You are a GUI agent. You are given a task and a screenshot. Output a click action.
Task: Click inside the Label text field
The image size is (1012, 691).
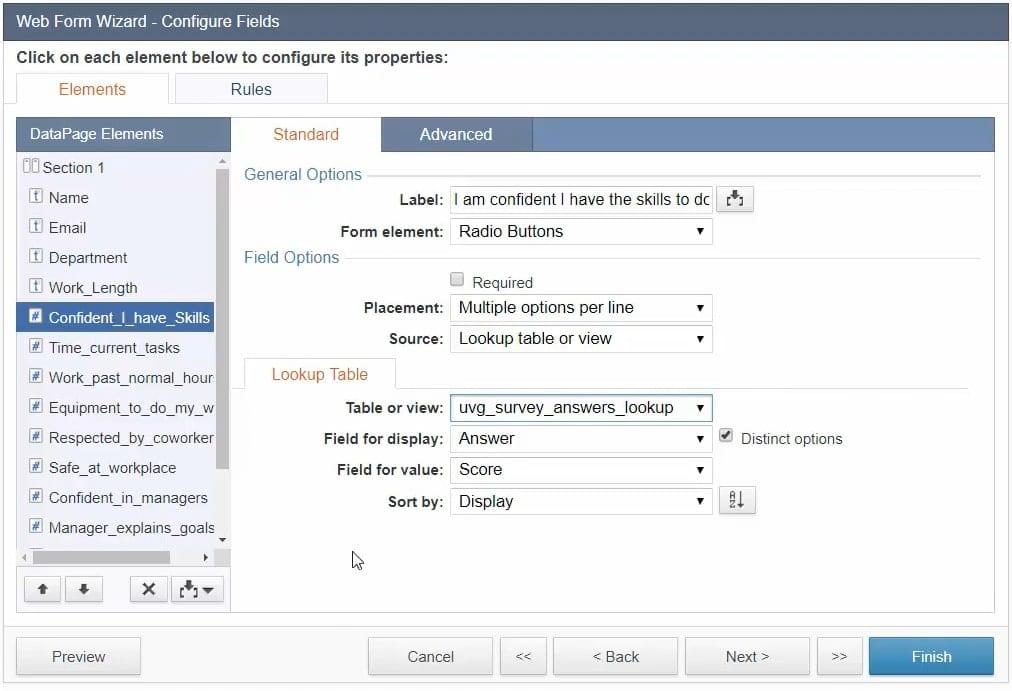[581, 199]
